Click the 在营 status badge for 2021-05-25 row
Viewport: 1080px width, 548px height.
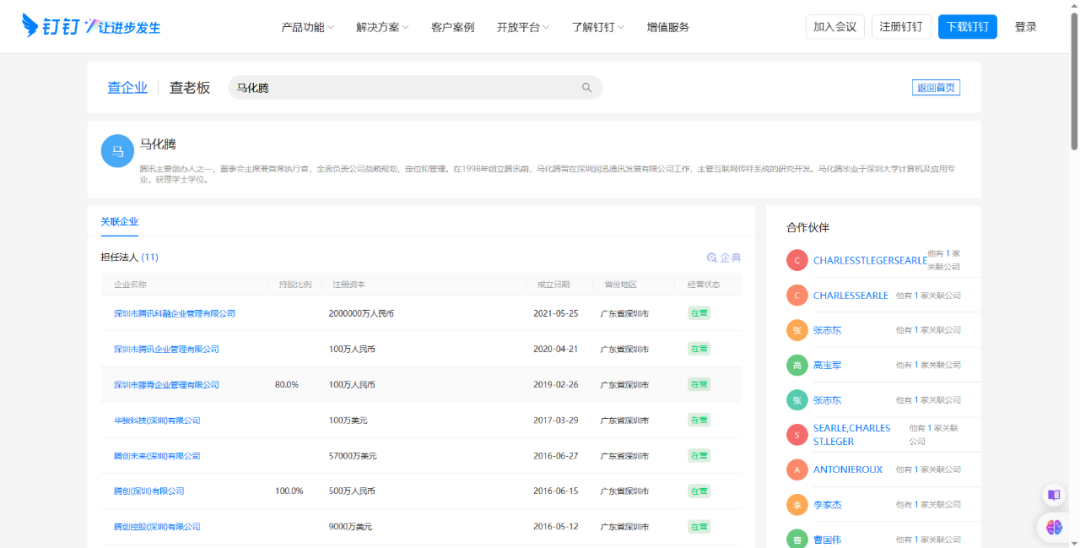point(698,313)
